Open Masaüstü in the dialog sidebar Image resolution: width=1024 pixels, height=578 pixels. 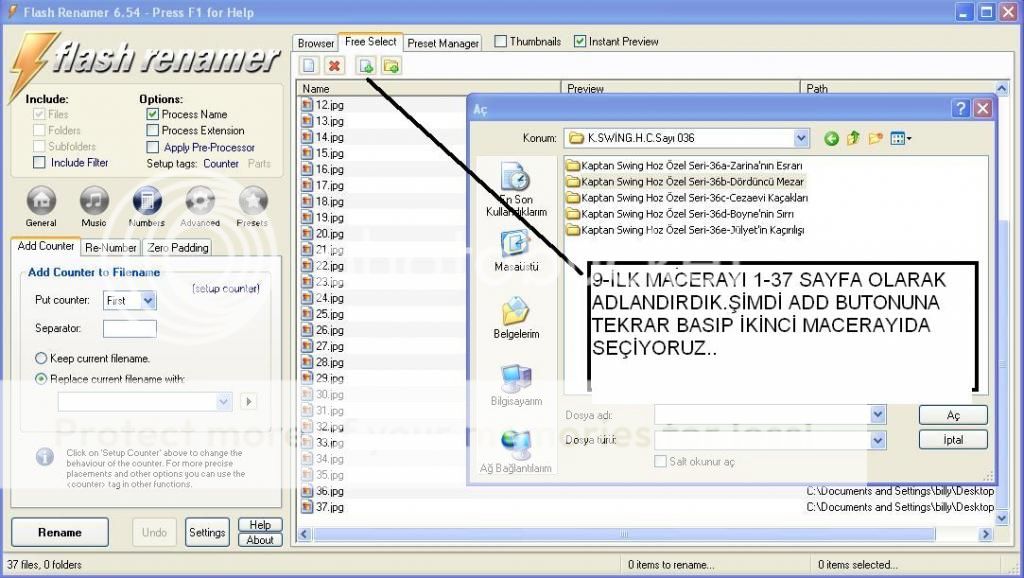(x=515, y=250)
